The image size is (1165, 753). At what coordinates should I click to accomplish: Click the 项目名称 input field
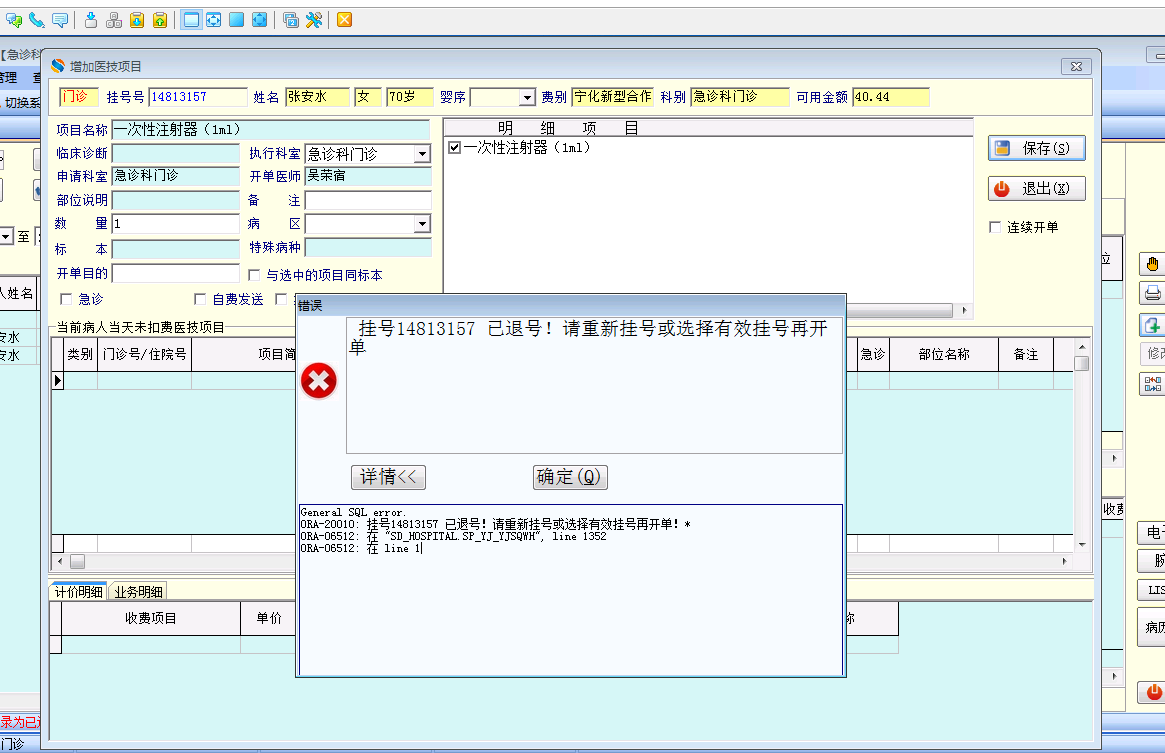click(270, 130)
